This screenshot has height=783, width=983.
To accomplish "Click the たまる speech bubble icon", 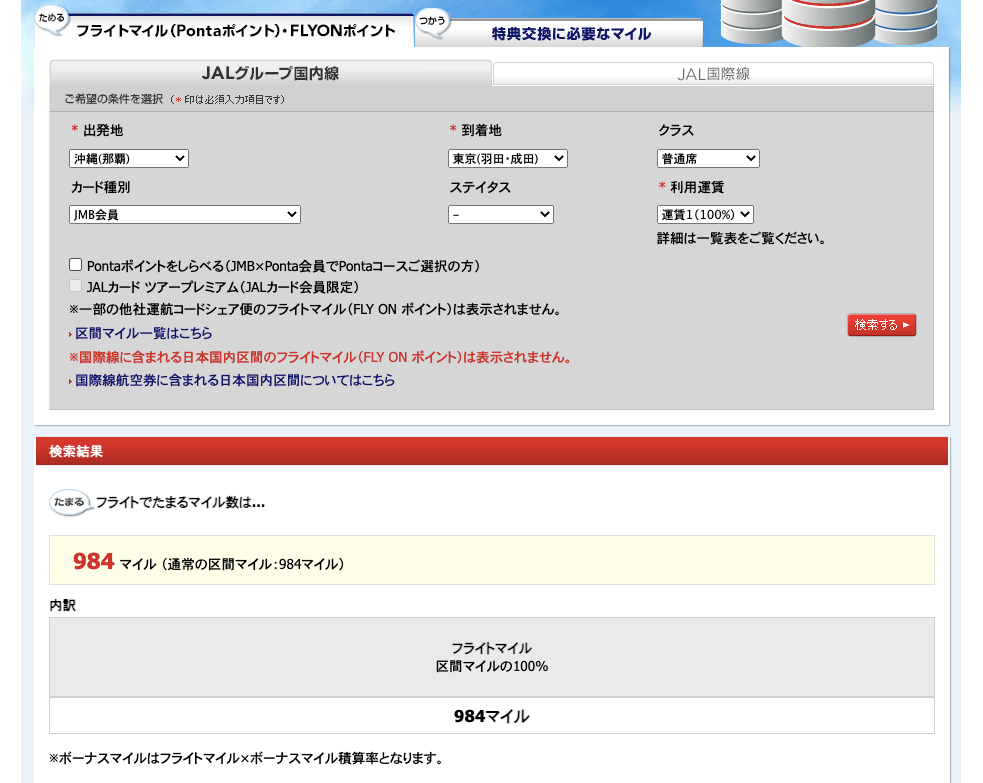I will tap(70, 502).
